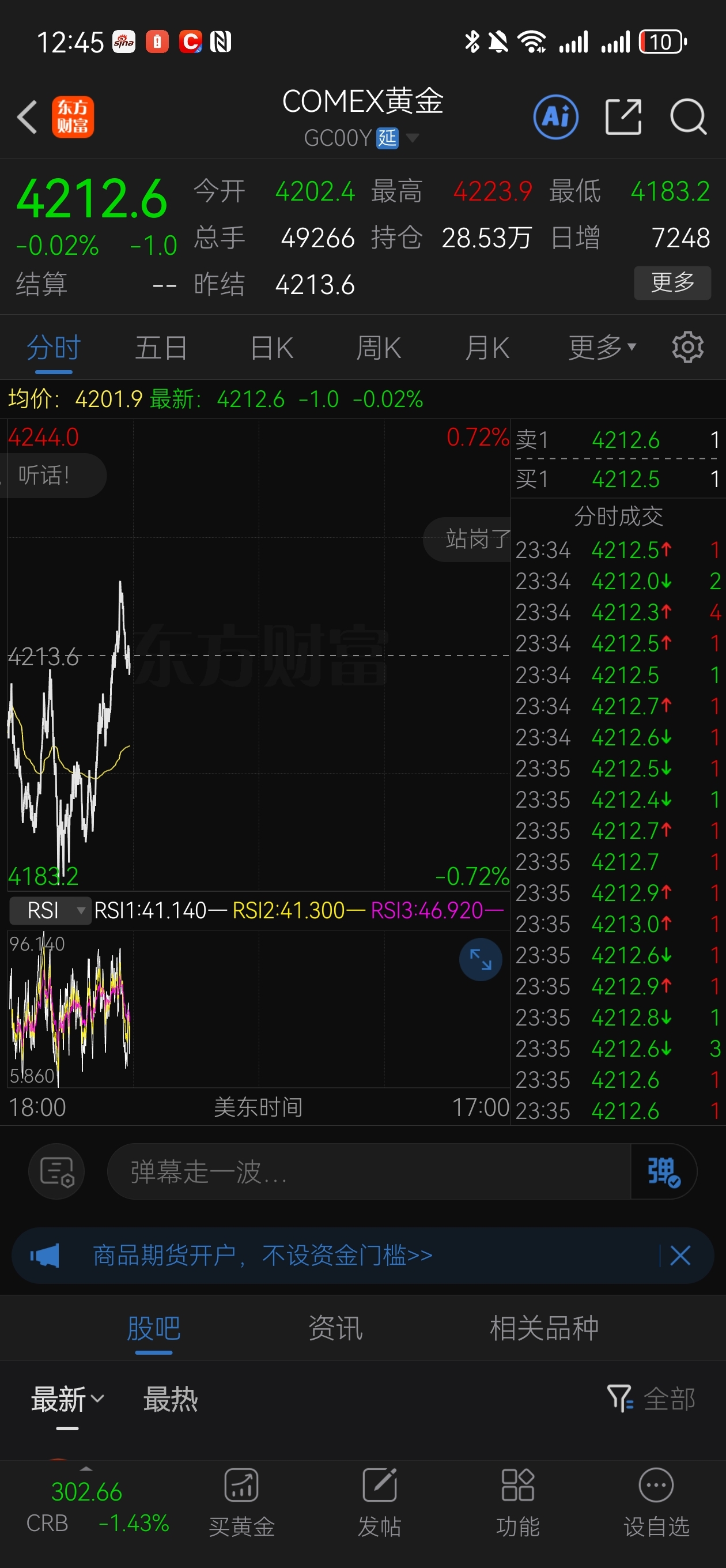This screenshot has height=1568, width=726.
Task: Tap the 更多 quote details button
Action: click(672, 282)
